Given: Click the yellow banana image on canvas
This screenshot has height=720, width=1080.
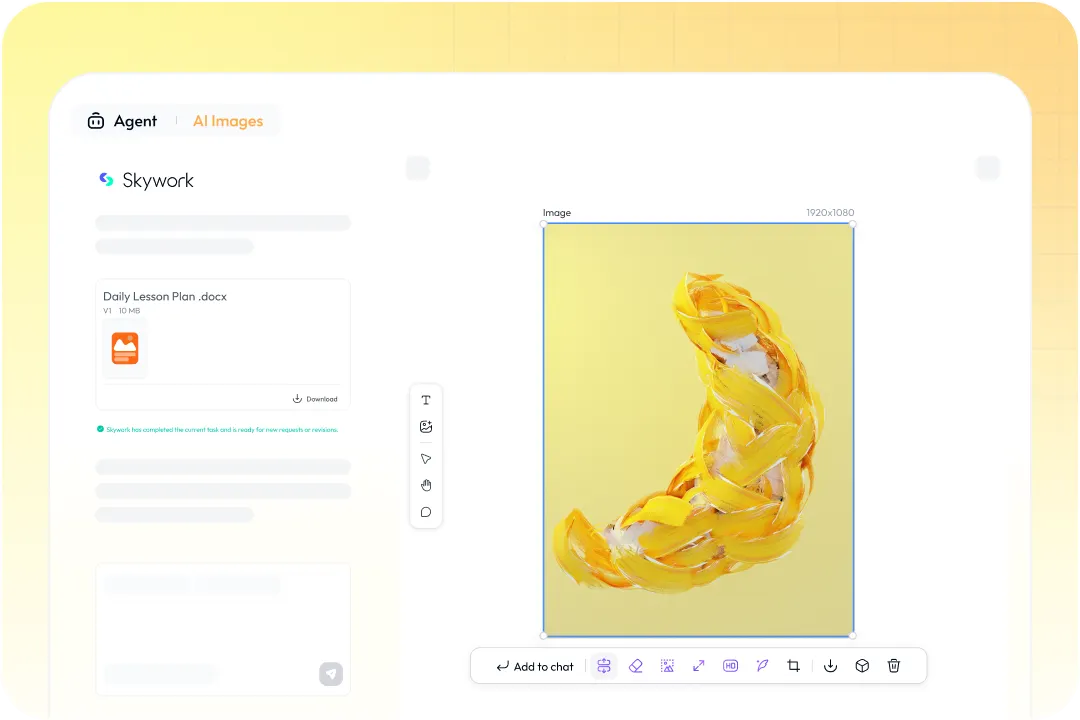Looking at the screenshot, I should coord(698,430).
